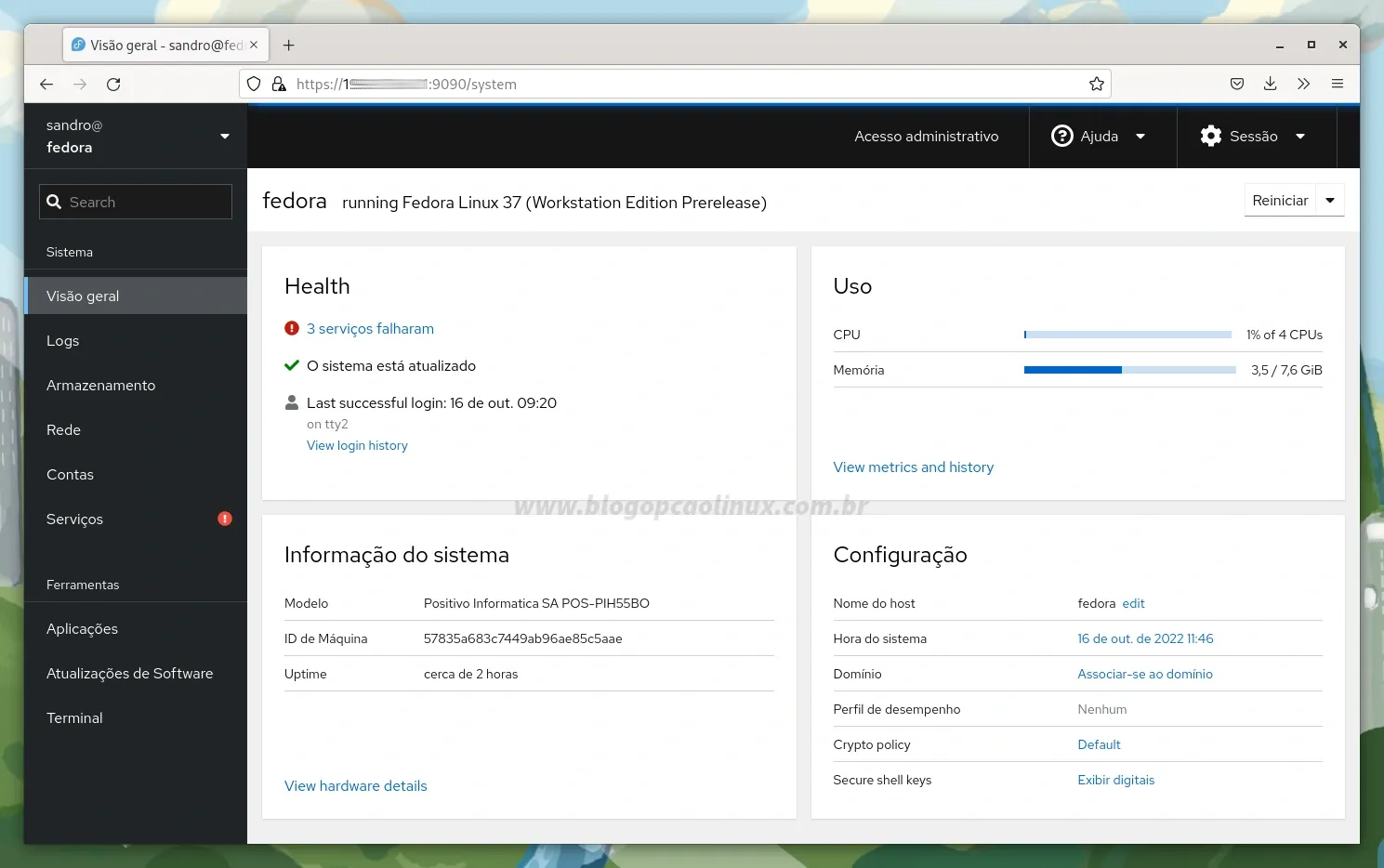
Task: Click the CPU usage progress bar
Action: coord(1127,335)
